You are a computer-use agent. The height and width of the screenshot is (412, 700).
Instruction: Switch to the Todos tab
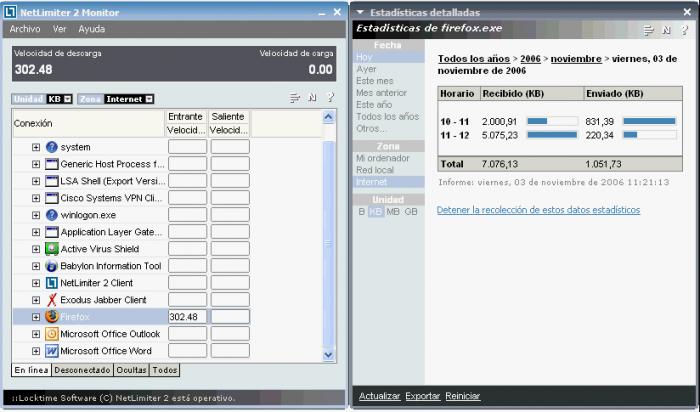click(165, 370)
